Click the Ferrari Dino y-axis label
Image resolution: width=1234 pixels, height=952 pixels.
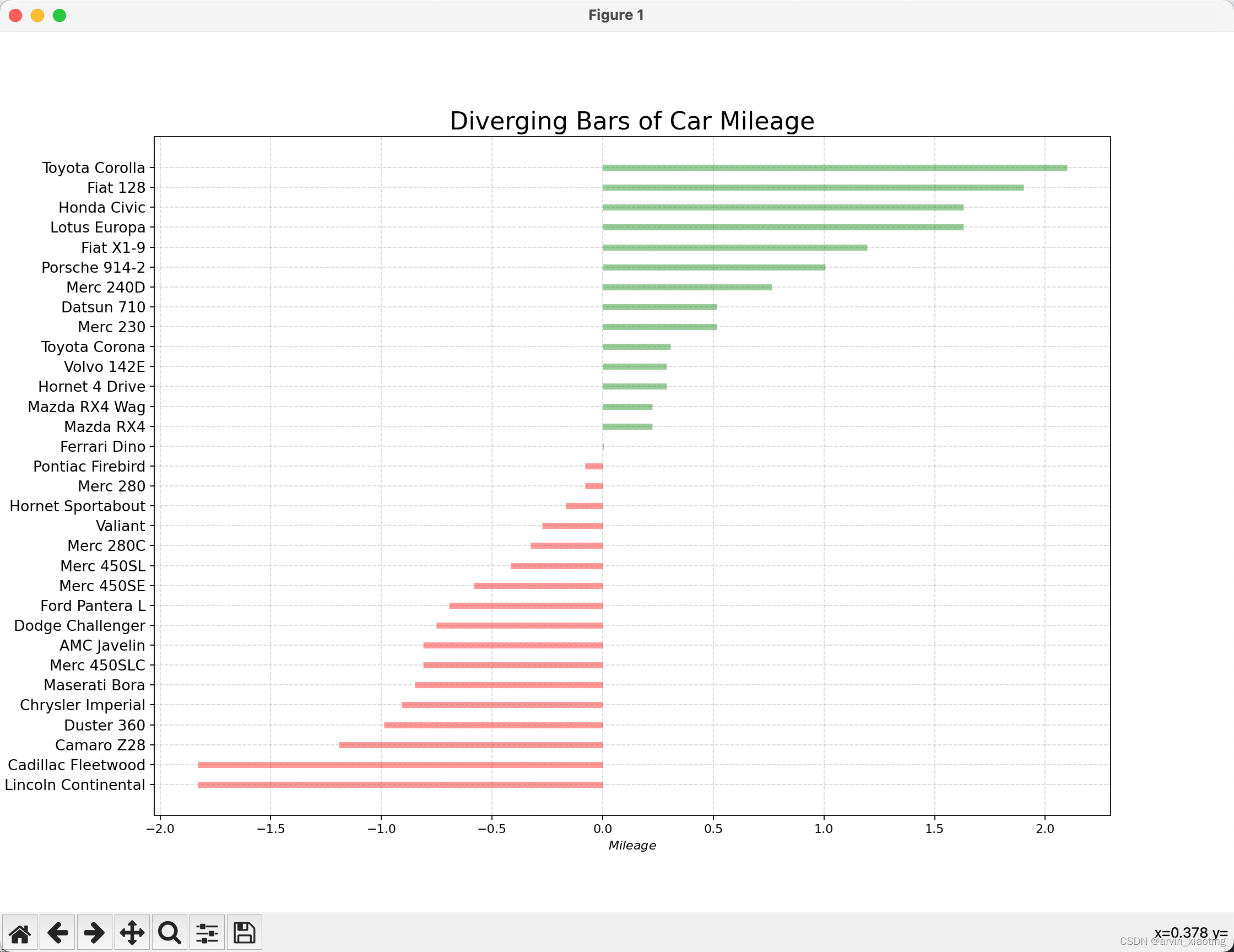pyautogui.click(x=102, y=447)
